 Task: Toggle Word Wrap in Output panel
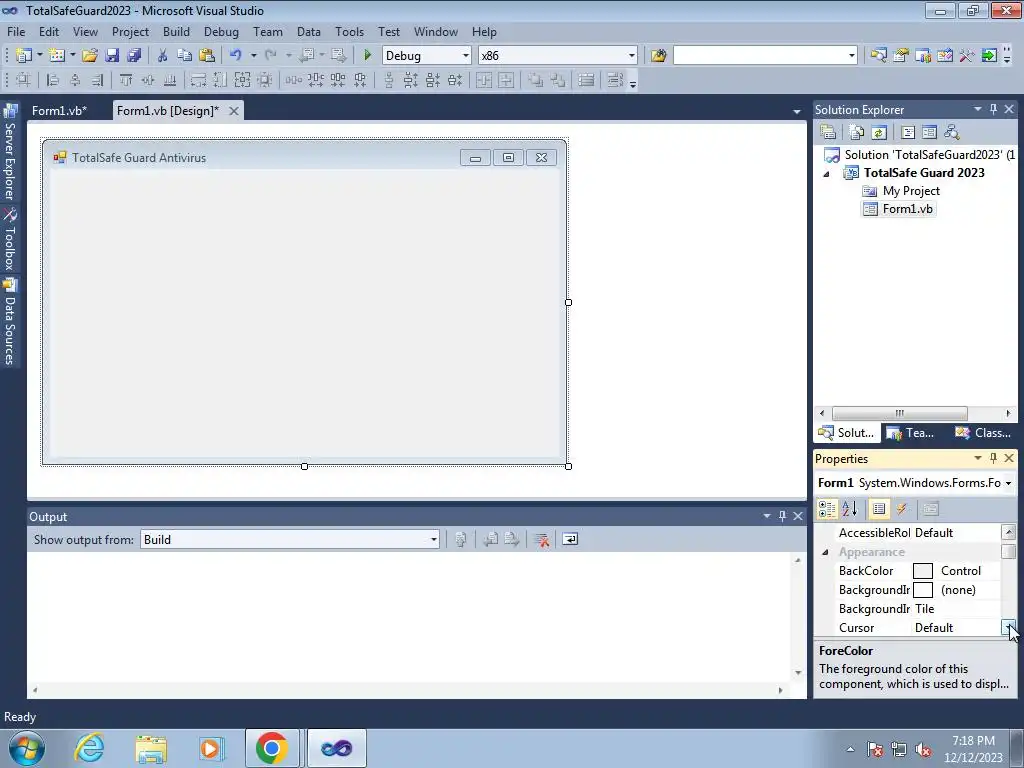pos(570,539)
